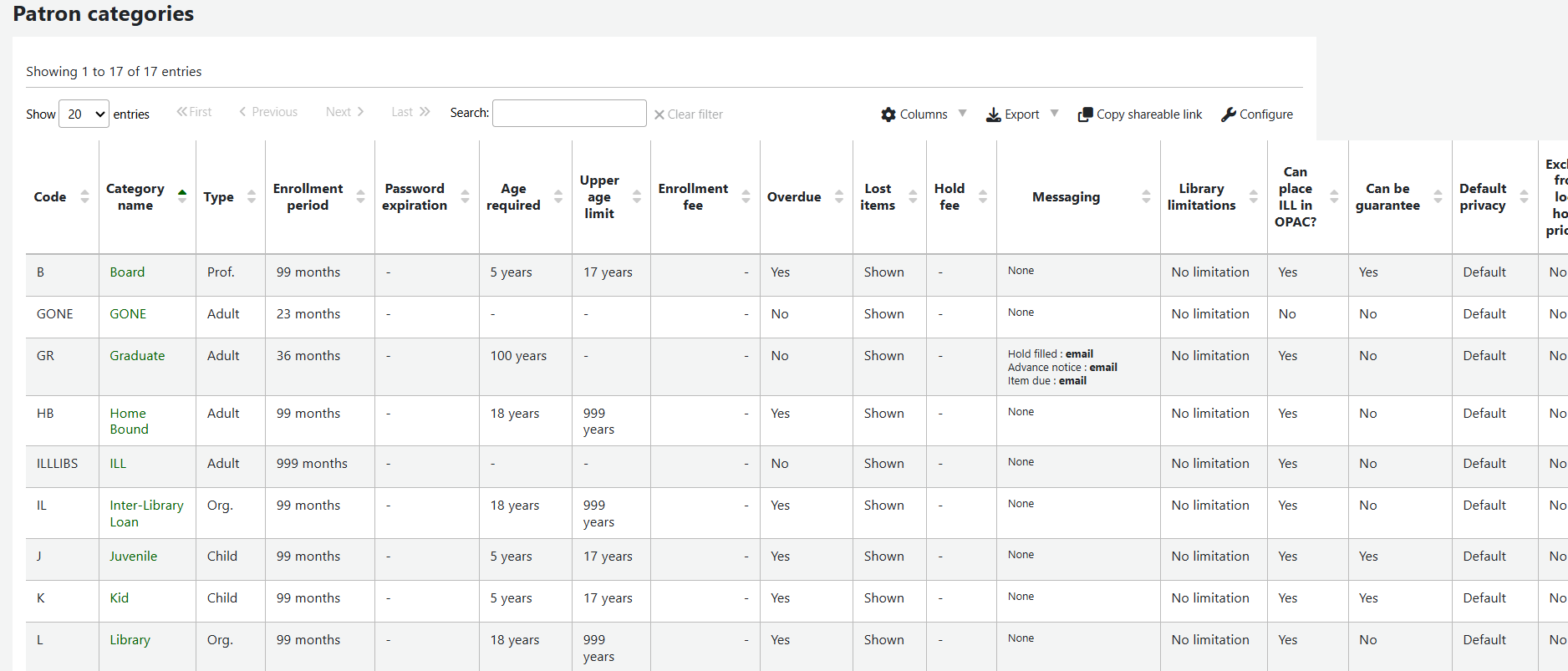Go to Next page of entries
The width and height of the screenshot is (1568, 671).
pos(344,112)
